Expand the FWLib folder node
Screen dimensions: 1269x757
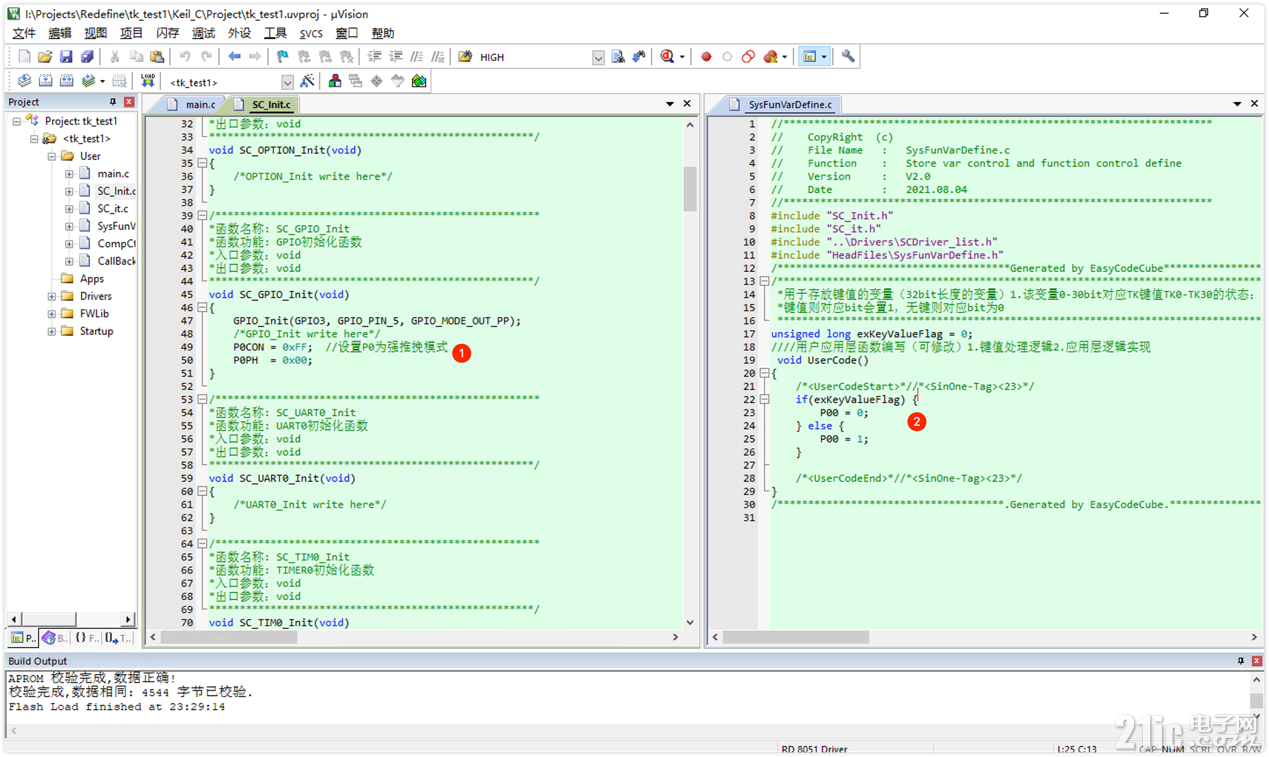tap(52, 314)
